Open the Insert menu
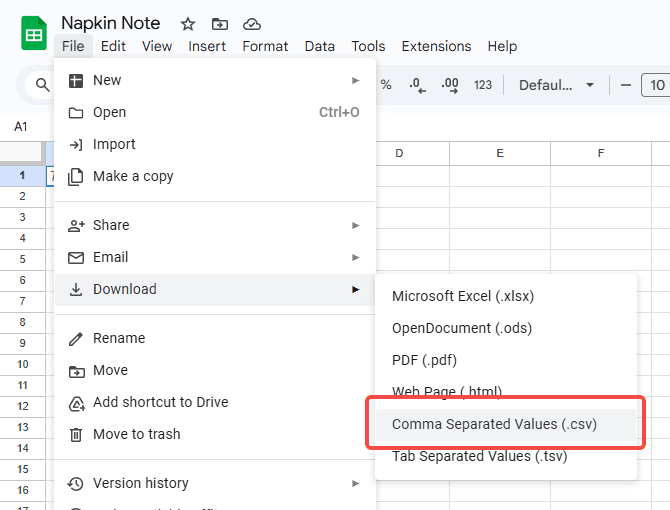670x510 pixels. 207,46
